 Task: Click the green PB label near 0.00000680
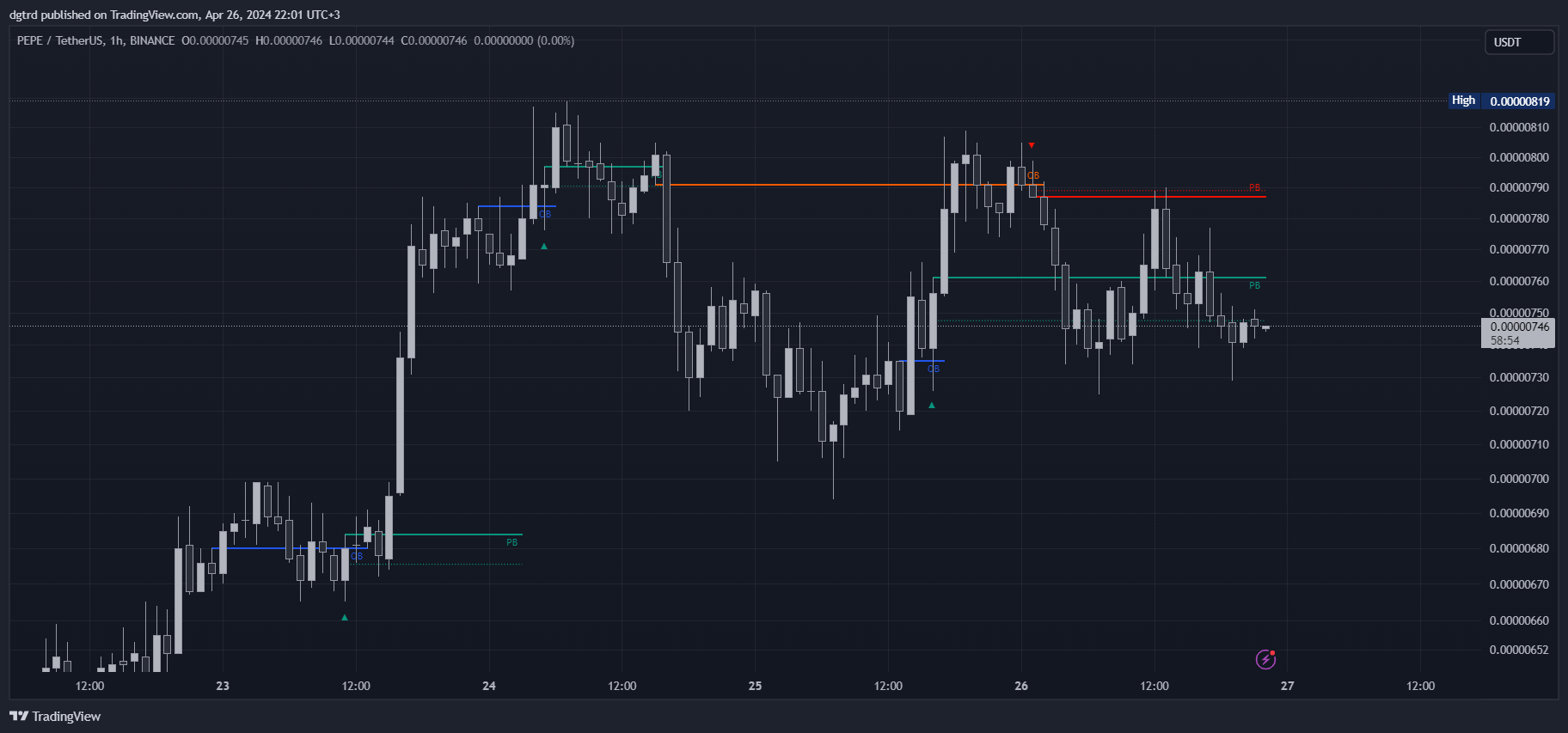click(x=511, y=542)
